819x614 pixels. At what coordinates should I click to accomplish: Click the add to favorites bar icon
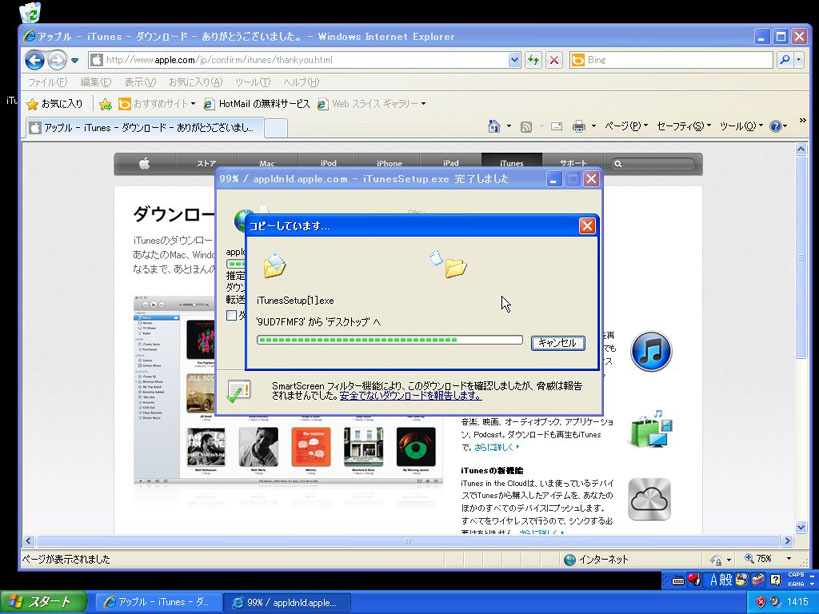(106, 104)
